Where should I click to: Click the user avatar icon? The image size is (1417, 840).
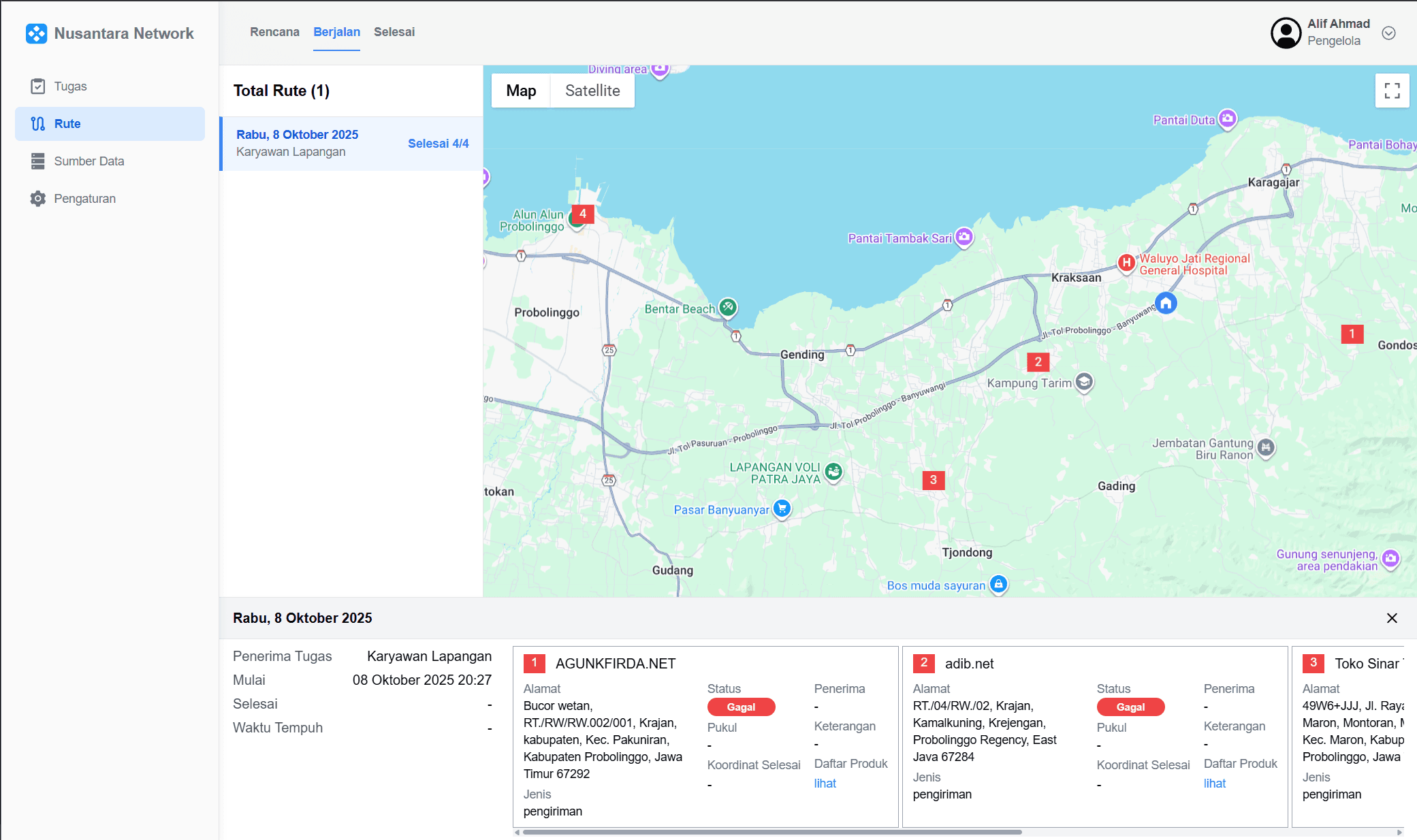(x=1286, y=33)
